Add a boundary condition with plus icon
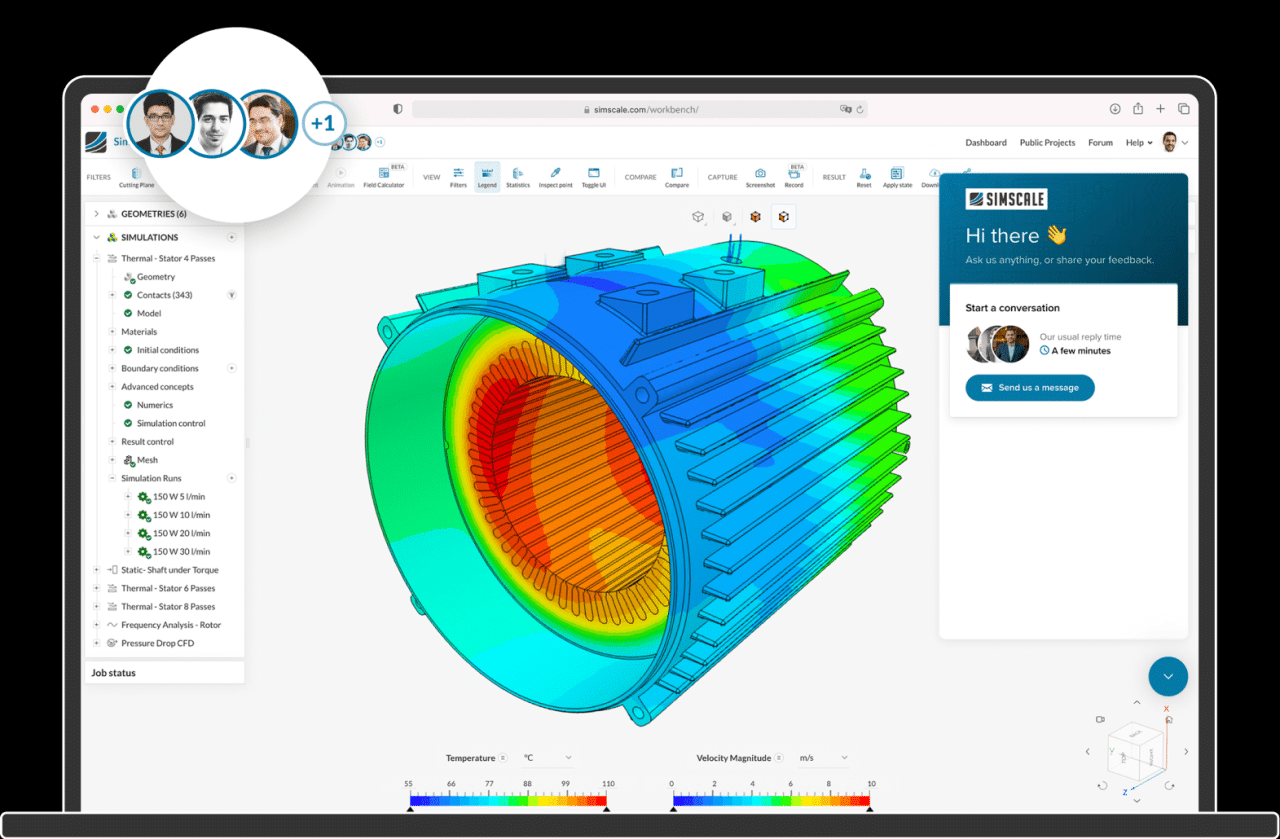 click(232, 368)
